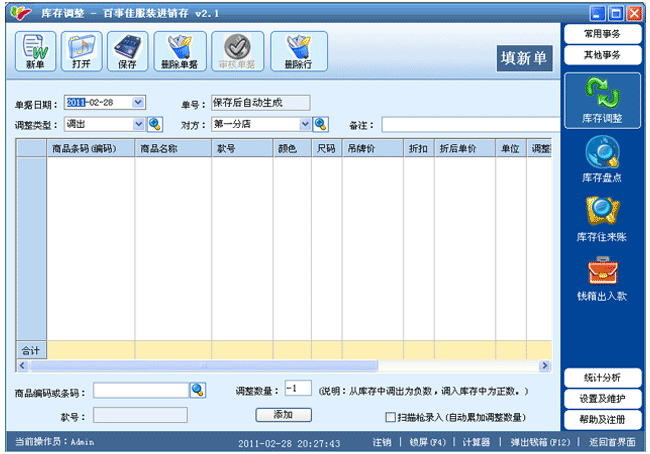650x454 pixels.
Task: Click 锁屏 (F4) in status bar
Action: [427, 442]
